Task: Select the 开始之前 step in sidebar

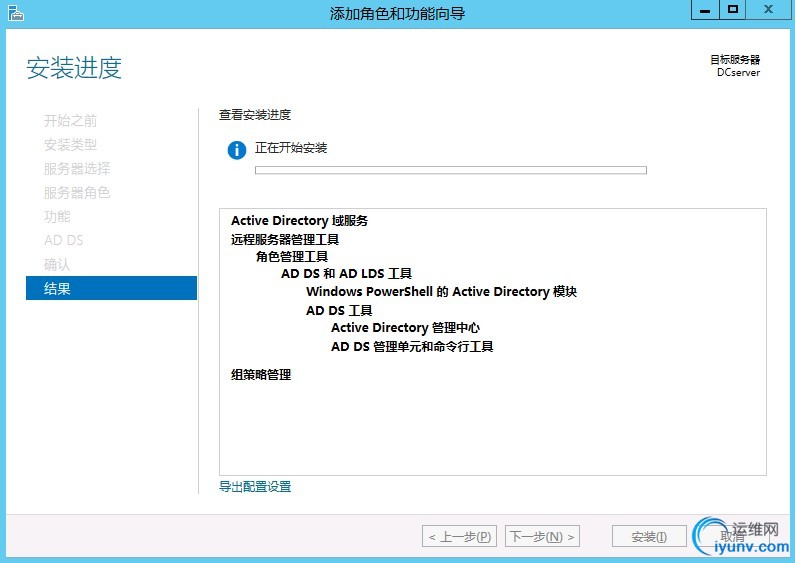Action: coord(70,121)
